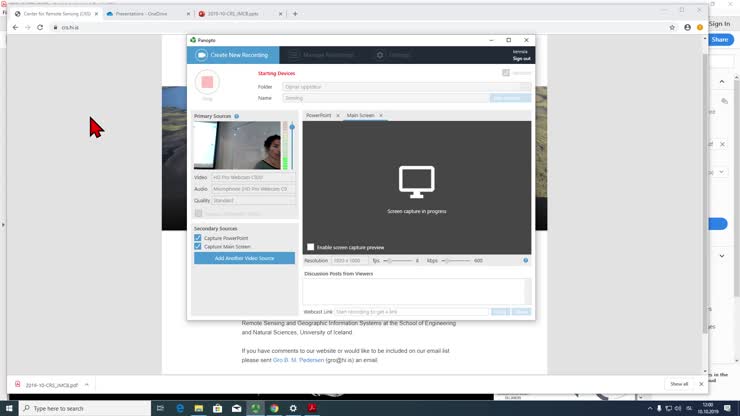Click the Webcast icon near Starting Devices

point(506,73)
